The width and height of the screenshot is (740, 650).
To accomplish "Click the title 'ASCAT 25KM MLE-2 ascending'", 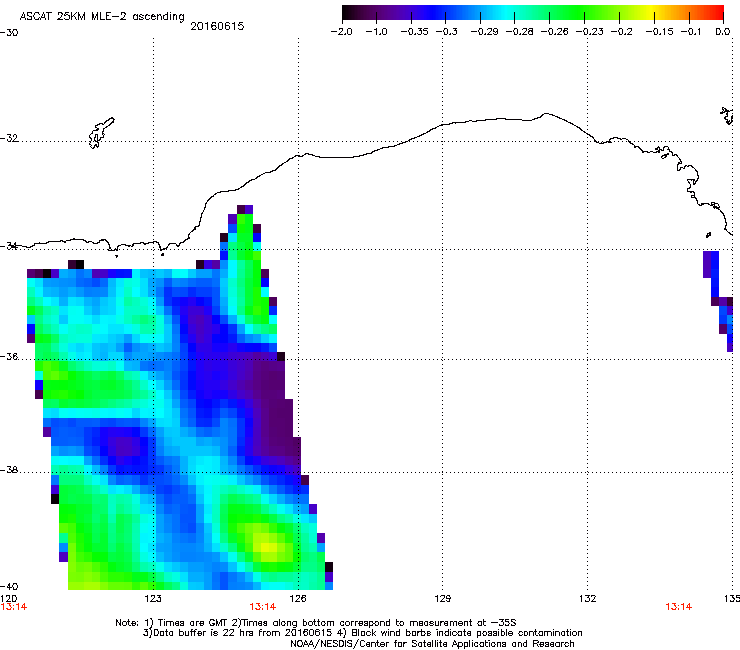I will point(102,17).
